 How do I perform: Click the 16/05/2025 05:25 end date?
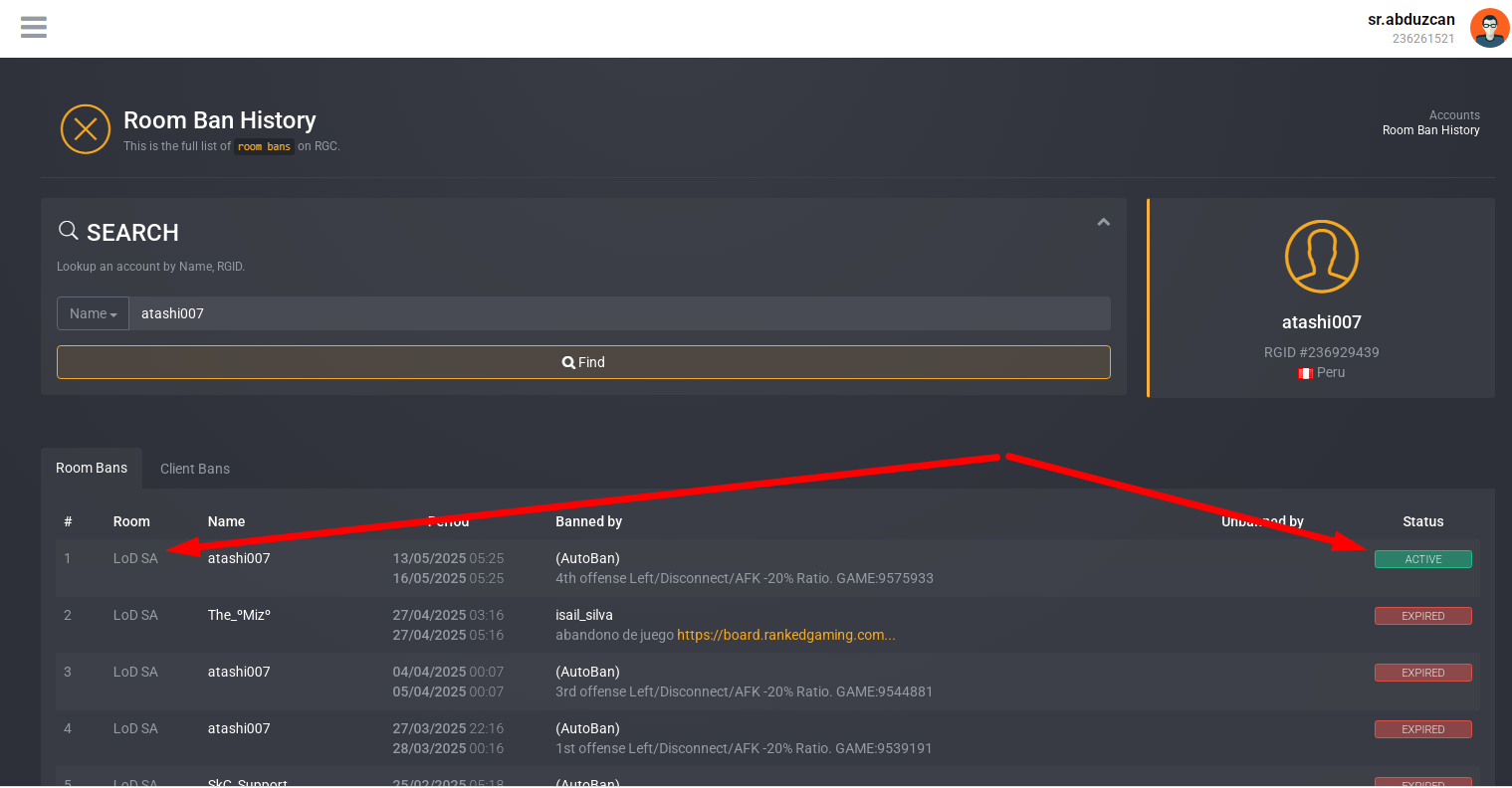point(448,578)
